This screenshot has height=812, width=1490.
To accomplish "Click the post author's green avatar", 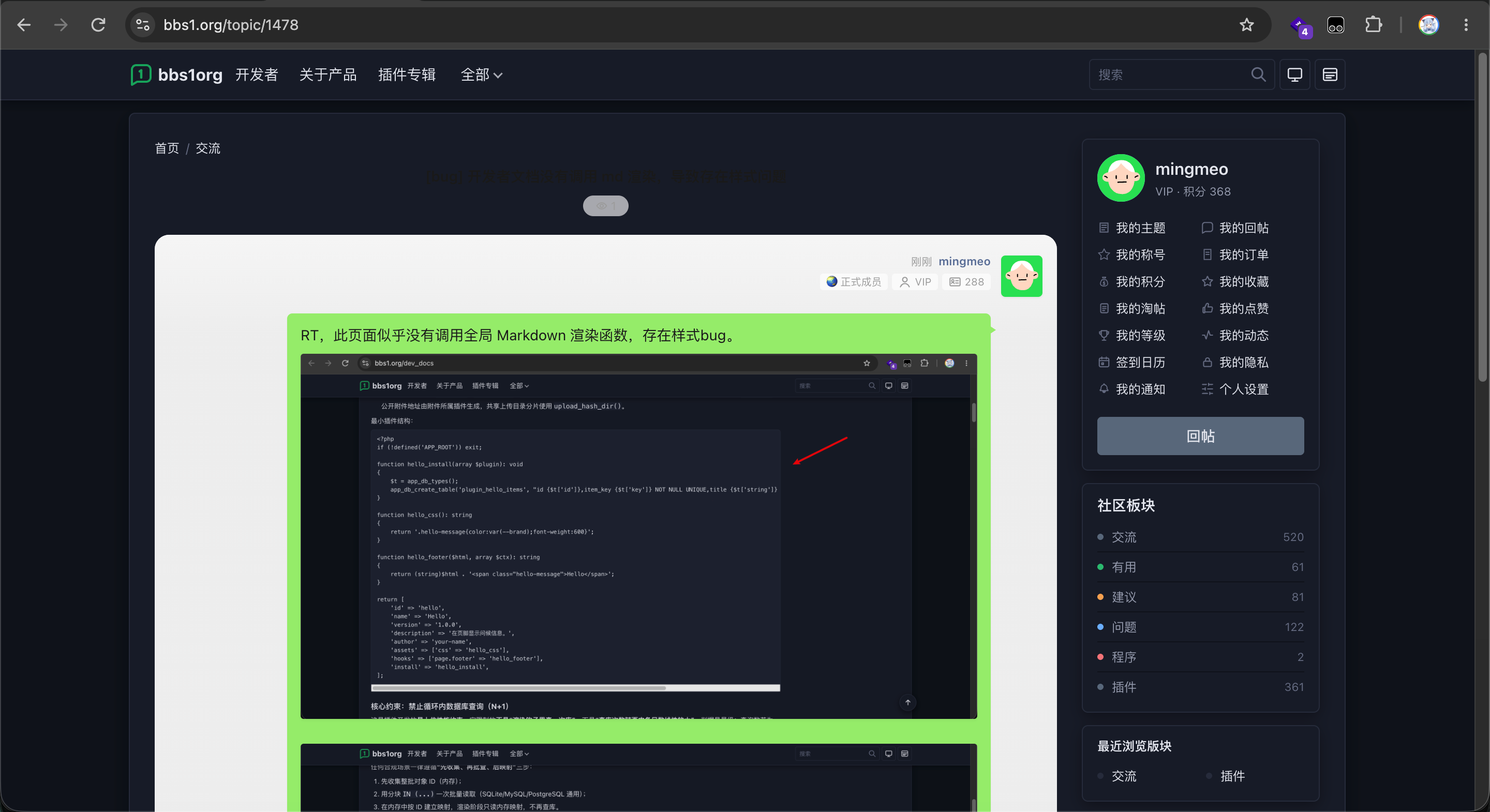I will click(x=1021, y=277).
